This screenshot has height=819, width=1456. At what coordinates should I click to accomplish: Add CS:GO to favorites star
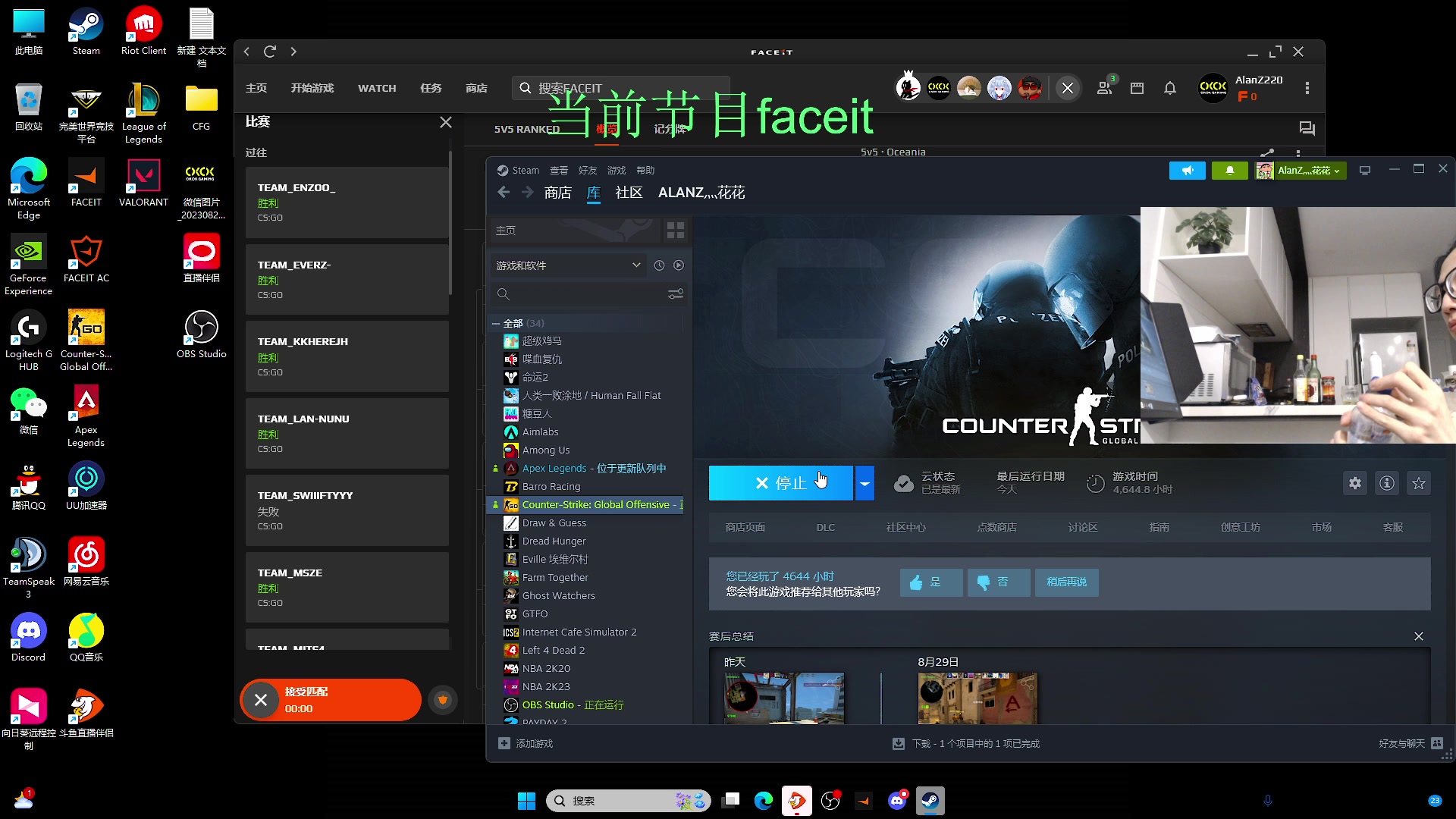click(1419, 483)
